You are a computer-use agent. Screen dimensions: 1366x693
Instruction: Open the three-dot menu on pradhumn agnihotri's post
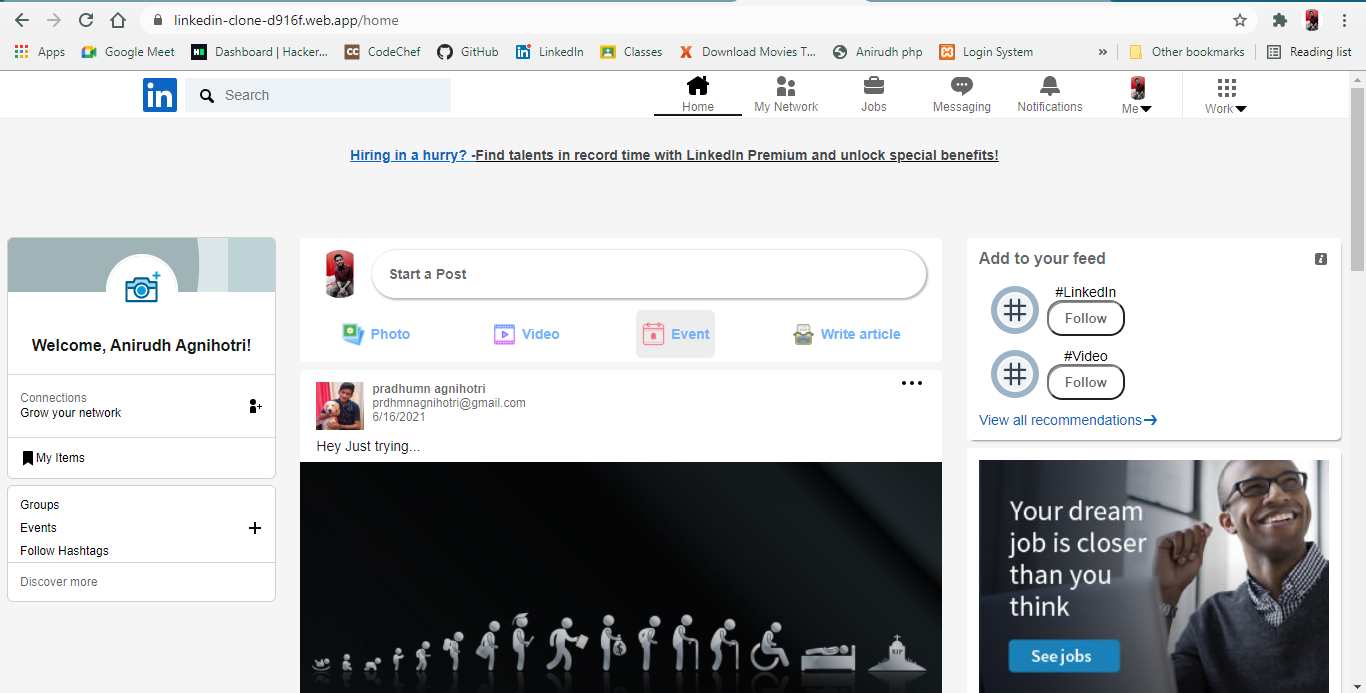911,383
